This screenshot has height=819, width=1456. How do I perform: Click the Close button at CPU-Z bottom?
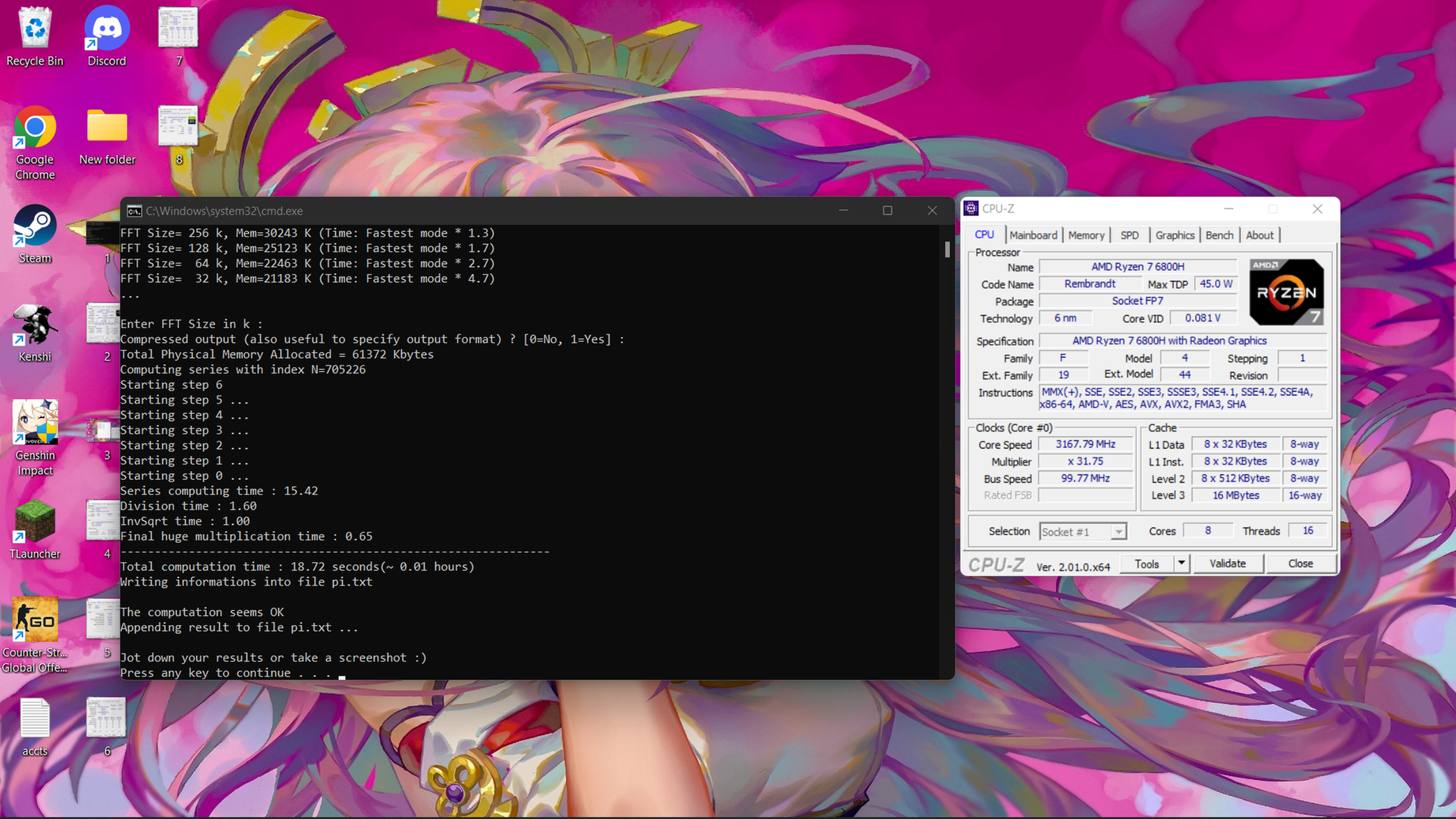pyautogui.click(x=1300, y=563)
